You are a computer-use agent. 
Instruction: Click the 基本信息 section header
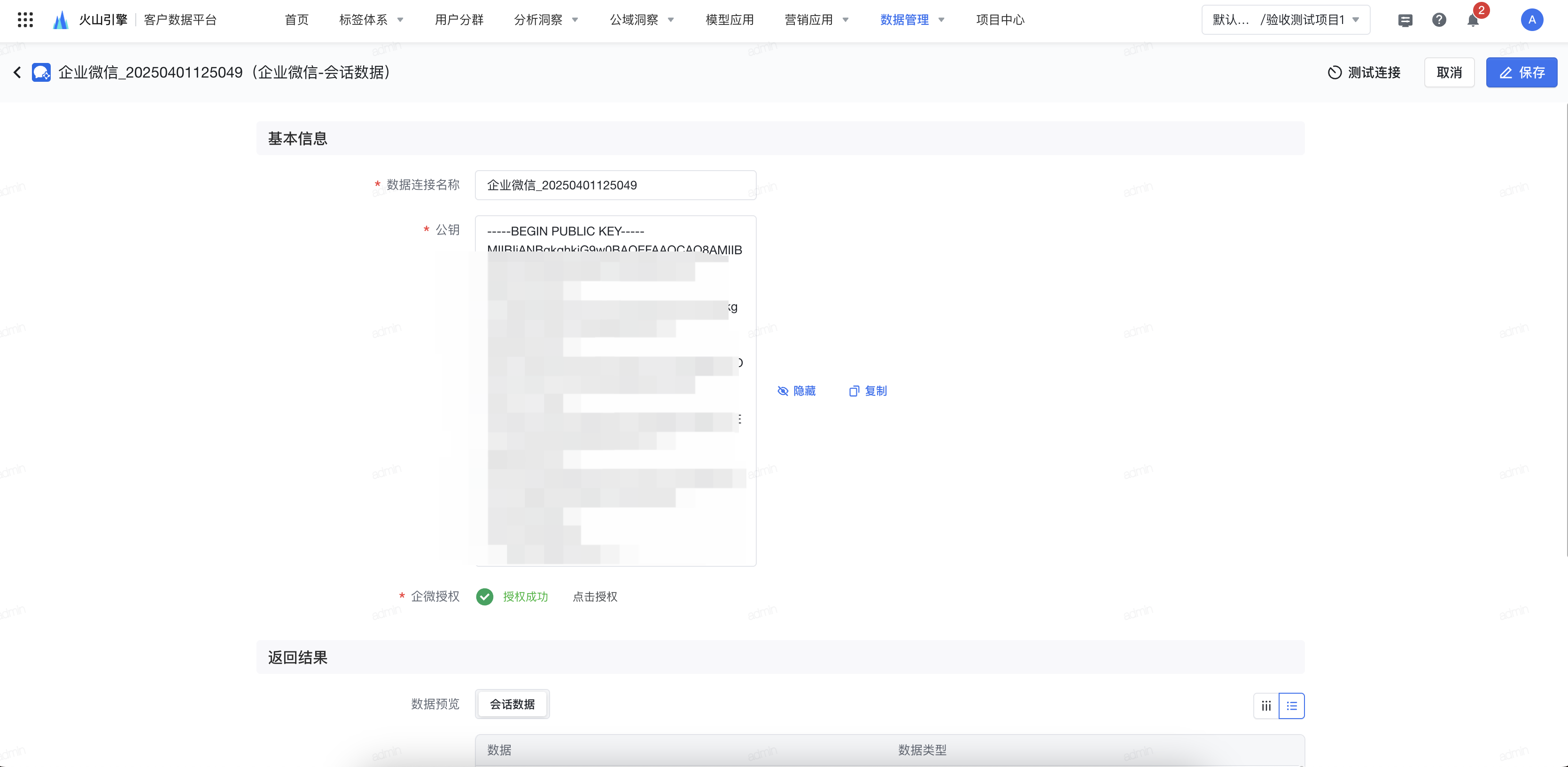pos(780,138)
